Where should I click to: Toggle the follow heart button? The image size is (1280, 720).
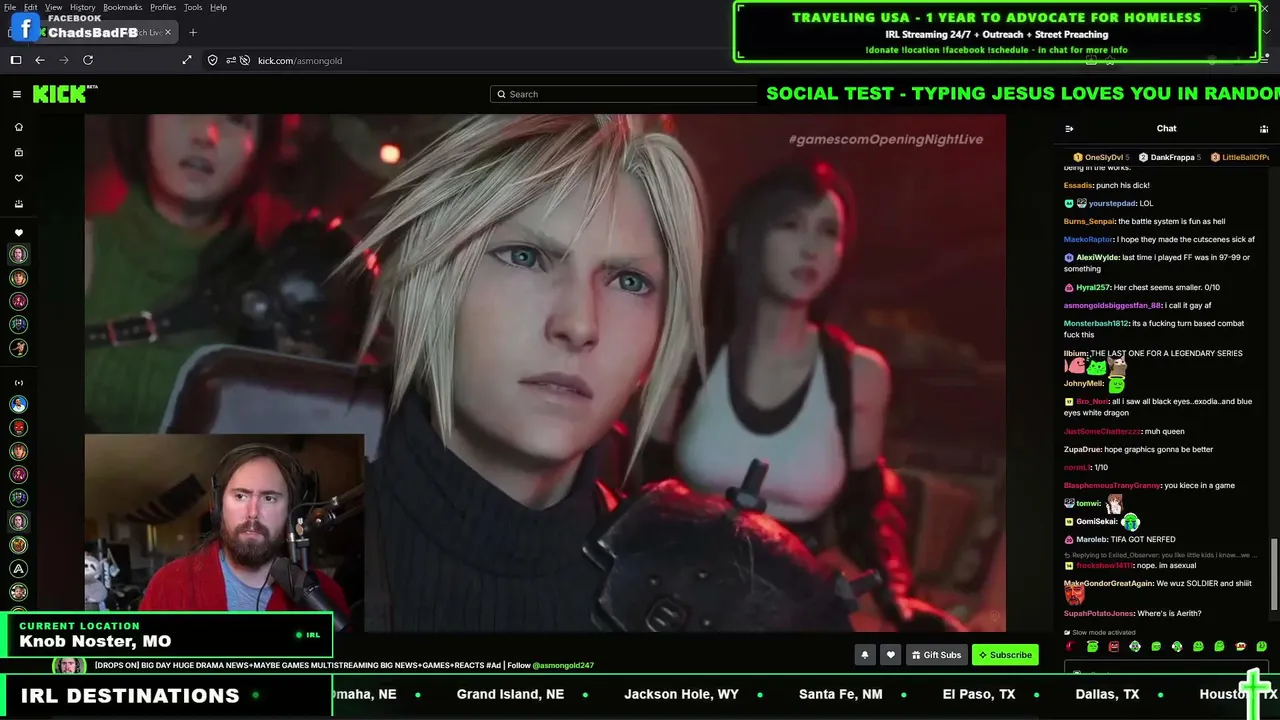pyautogui.click(x=891, y=655)
